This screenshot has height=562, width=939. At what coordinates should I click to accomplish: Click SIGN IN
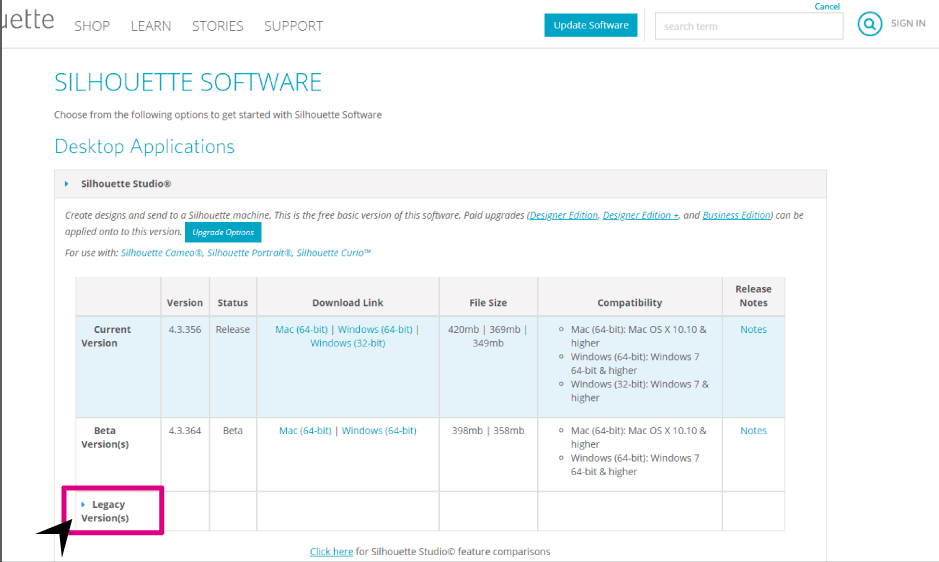908,23
